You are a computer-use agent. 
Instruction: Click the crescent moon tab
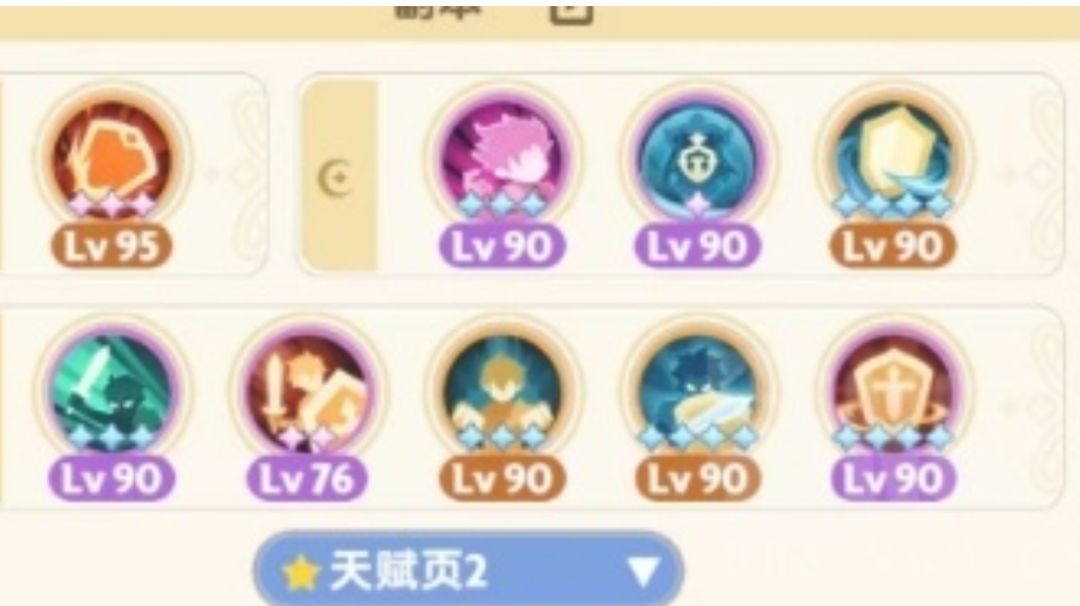[x=339, y=176]
